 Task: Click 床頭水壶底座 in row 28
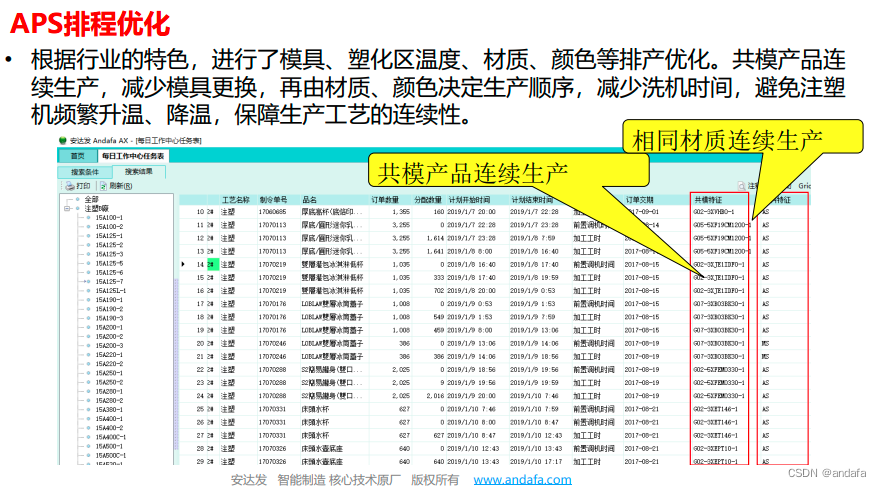point(322,449)
